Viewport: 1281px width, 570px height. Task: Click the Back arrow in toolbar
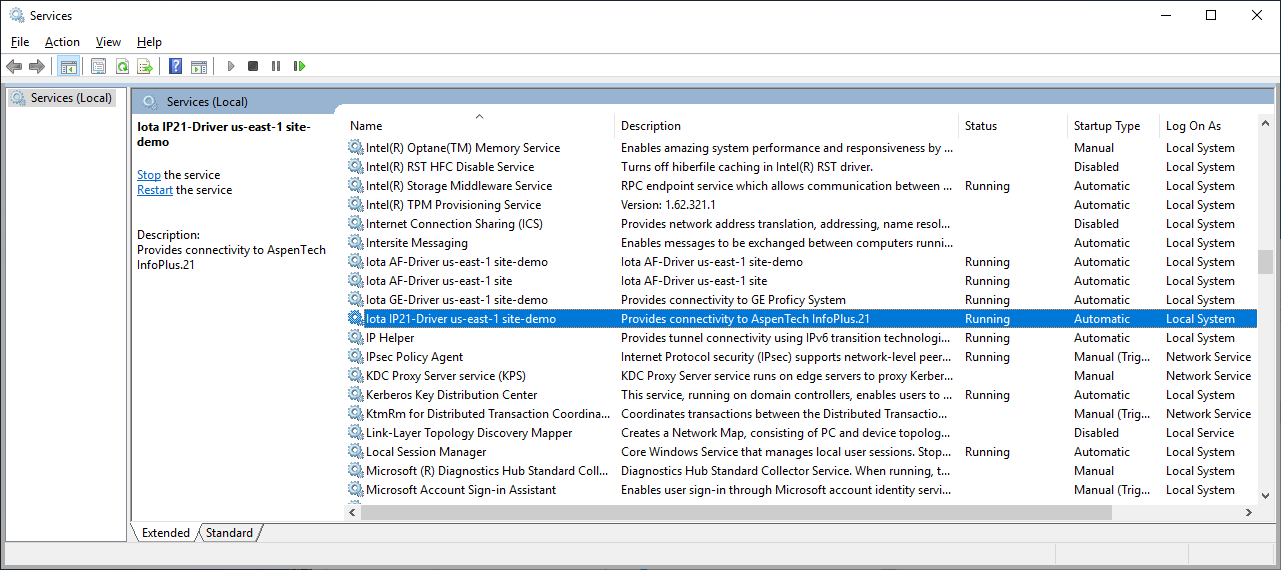pos(14,66)
